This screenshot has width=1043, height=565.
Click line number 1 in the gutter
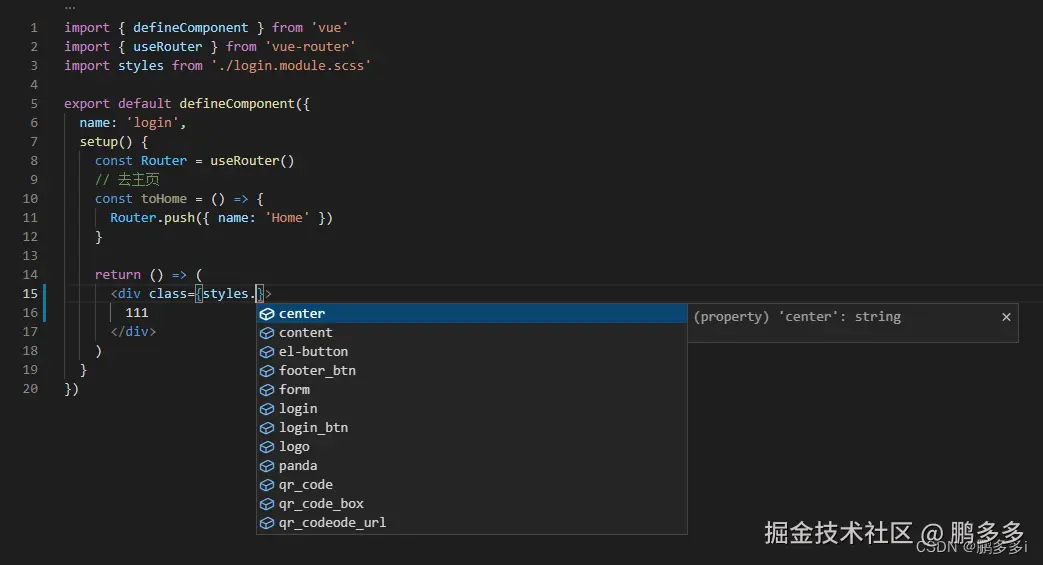[34, 28]
